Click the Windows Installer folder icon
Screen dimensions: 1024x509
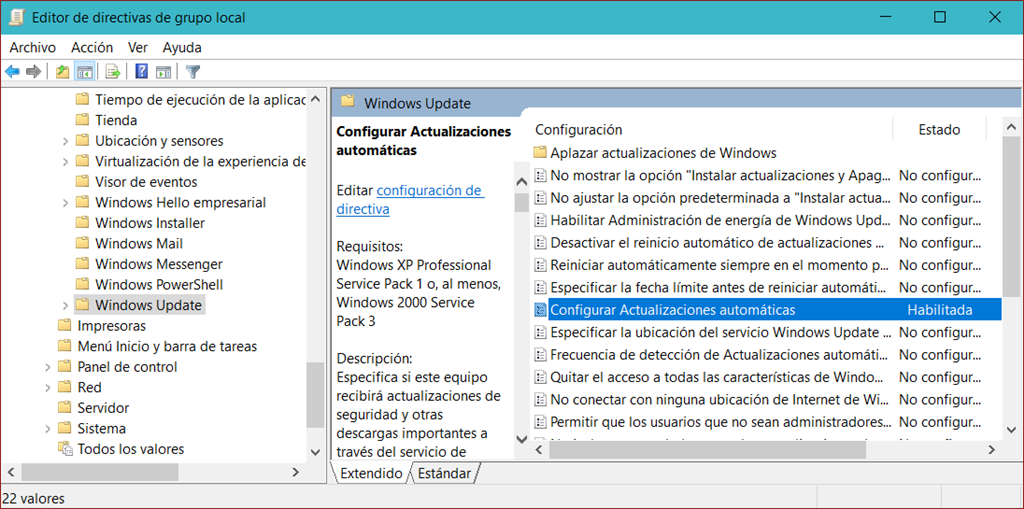pyautogui.click(x=82, y=223)
